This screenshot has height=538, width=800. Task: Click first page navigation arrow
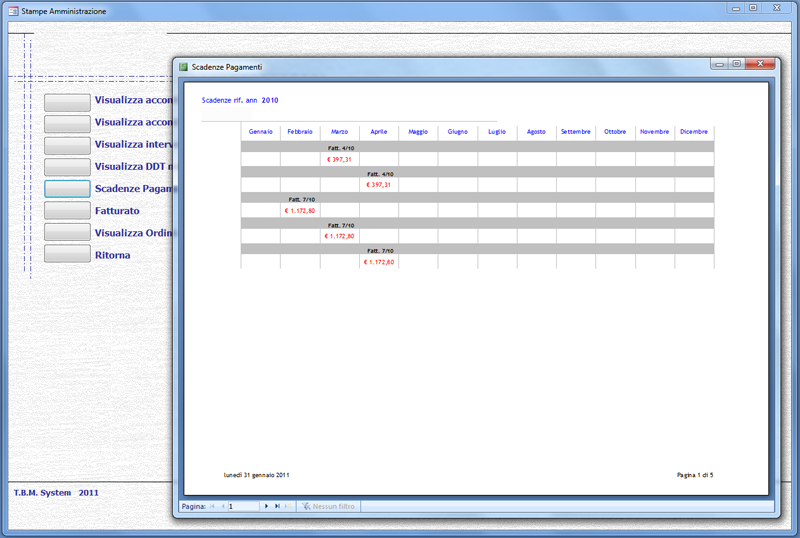pos(212,506)
